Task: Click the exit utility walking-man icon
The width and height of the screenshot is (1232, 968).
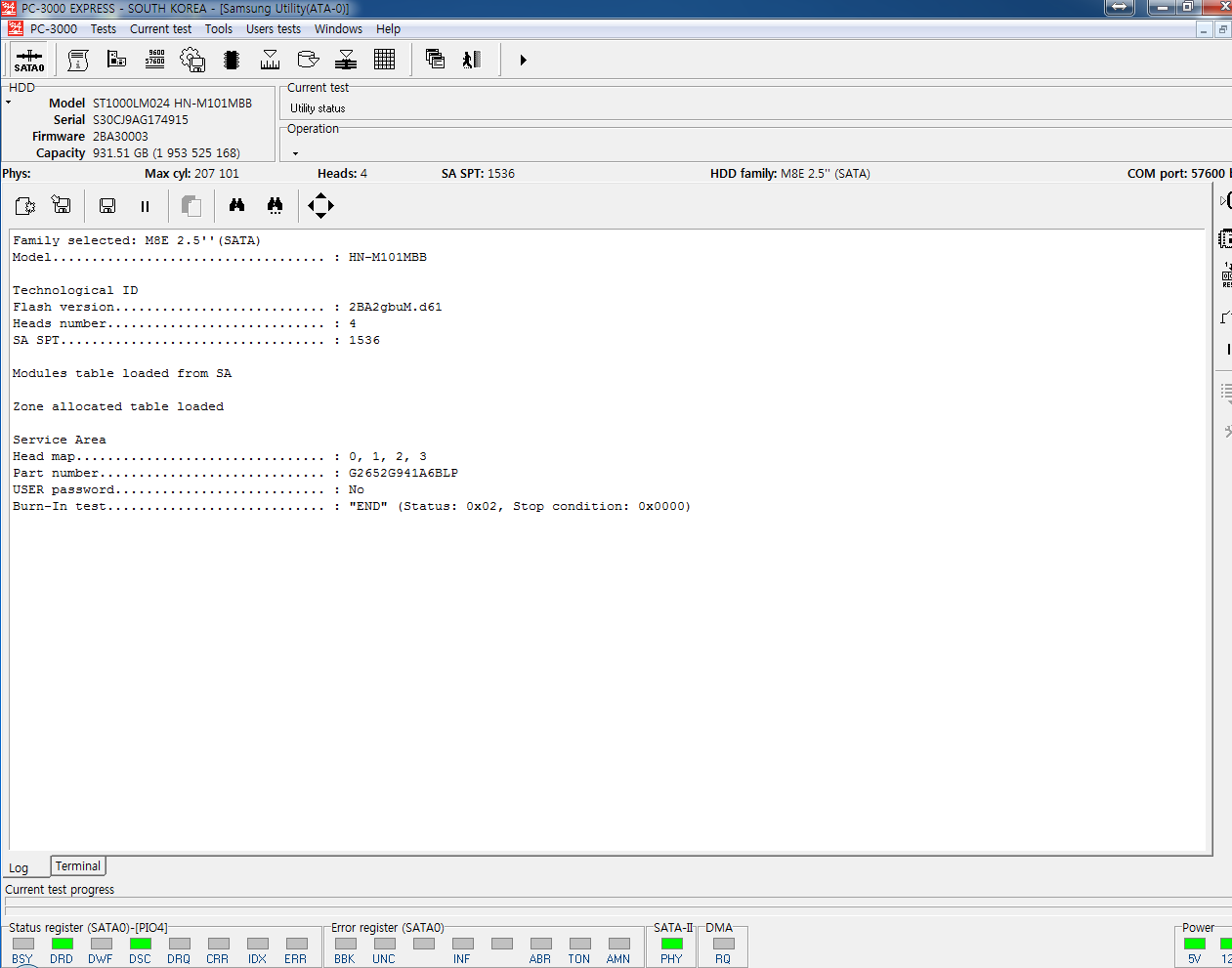Action: [473, 61]
